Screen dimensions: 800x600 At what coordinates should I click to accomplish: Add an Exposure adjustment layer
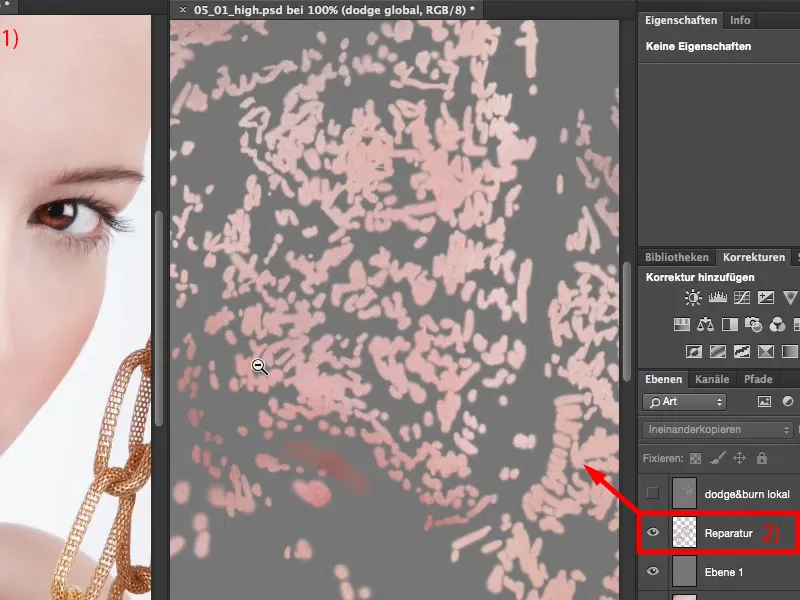[x=765, y=297]
